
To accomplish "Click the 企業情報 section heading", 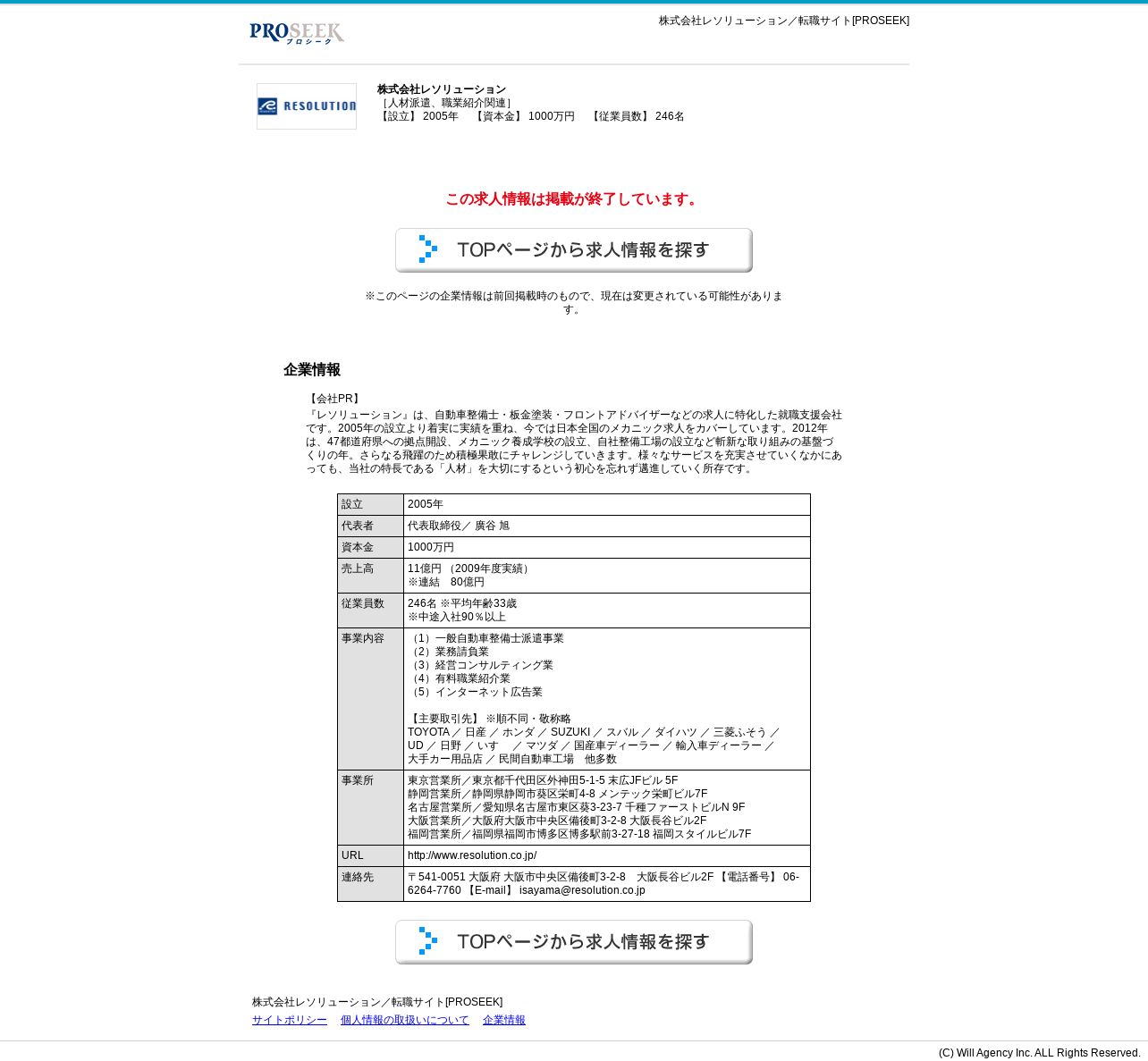I will [x=312, y=370].
